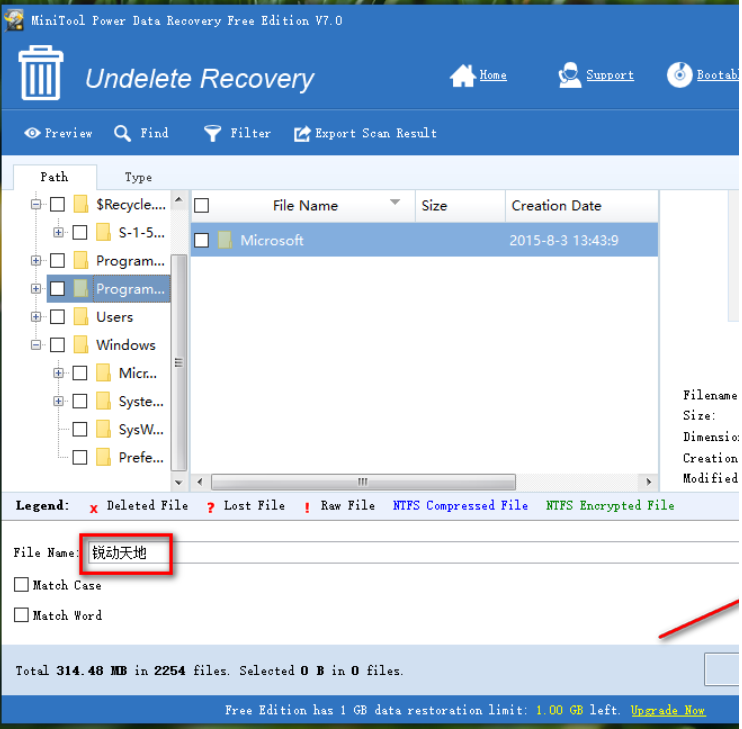This screenshot has width=742, height=729.
Task: Click the file list scroll right arrow
Action: 648,482
